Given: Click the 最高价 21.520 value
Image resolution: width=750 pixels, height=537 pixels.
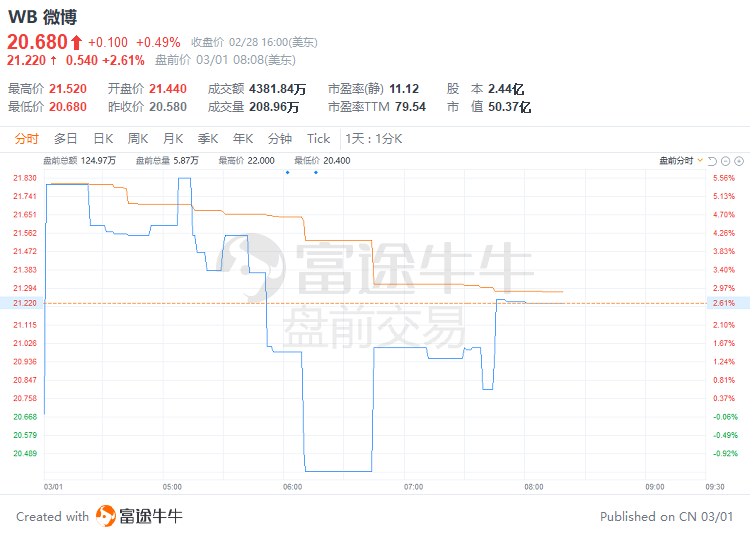Looking at the screenshot, I should [x=68, y=89].
